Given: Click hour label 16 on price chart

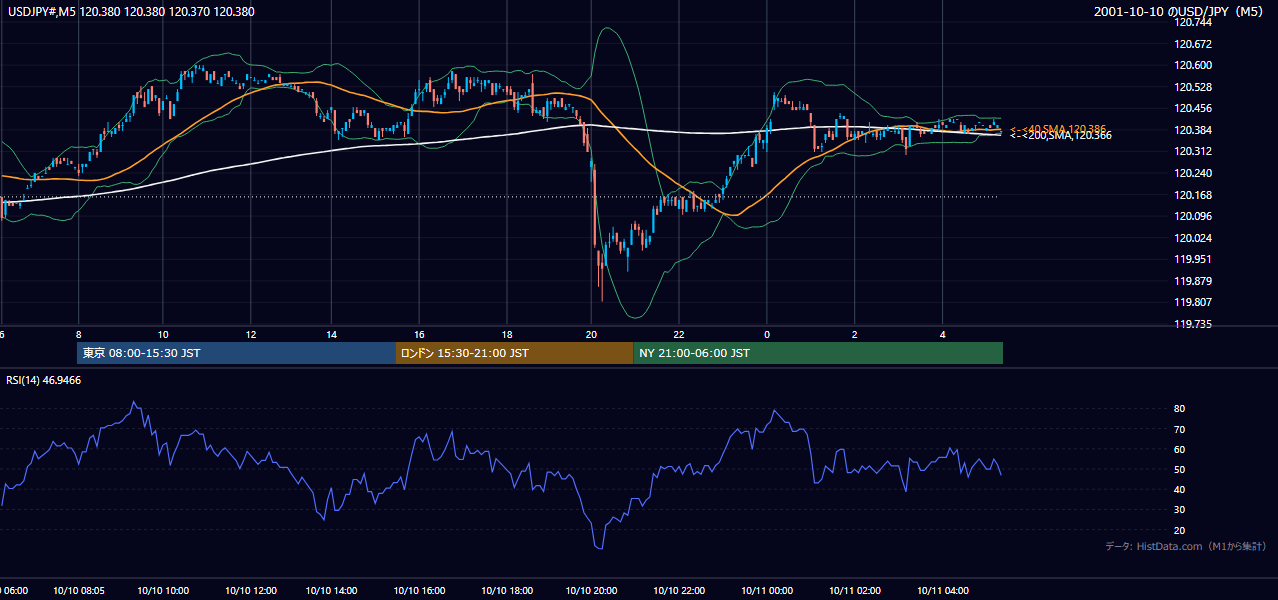Looking at the screenshot, I should (x=419, y=334).
